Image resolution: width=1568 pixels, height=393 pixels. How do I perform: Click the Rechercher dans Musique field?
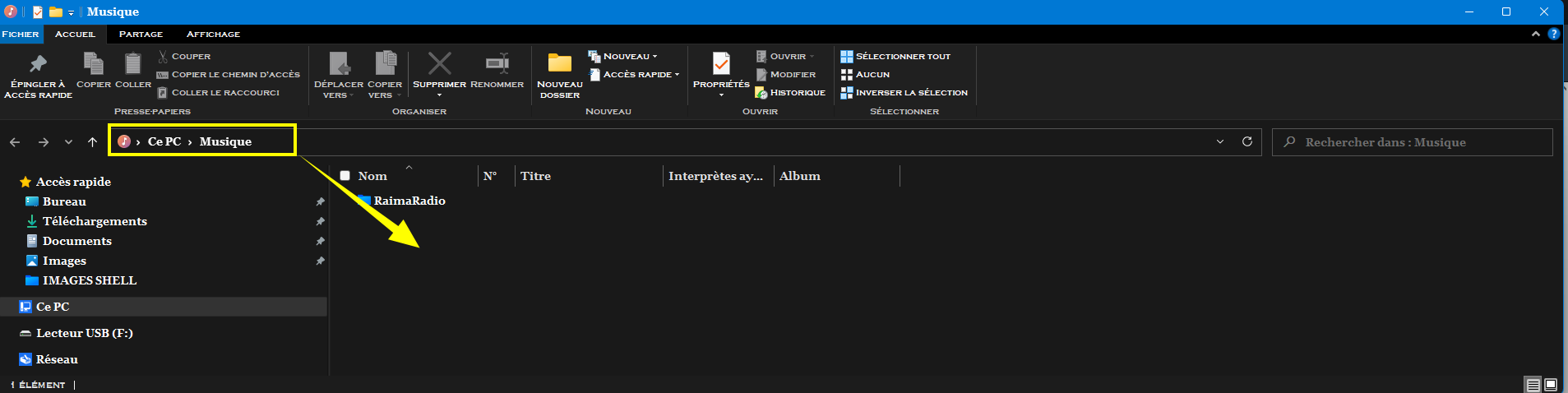pyautogui.click(x=1413, y=142)
